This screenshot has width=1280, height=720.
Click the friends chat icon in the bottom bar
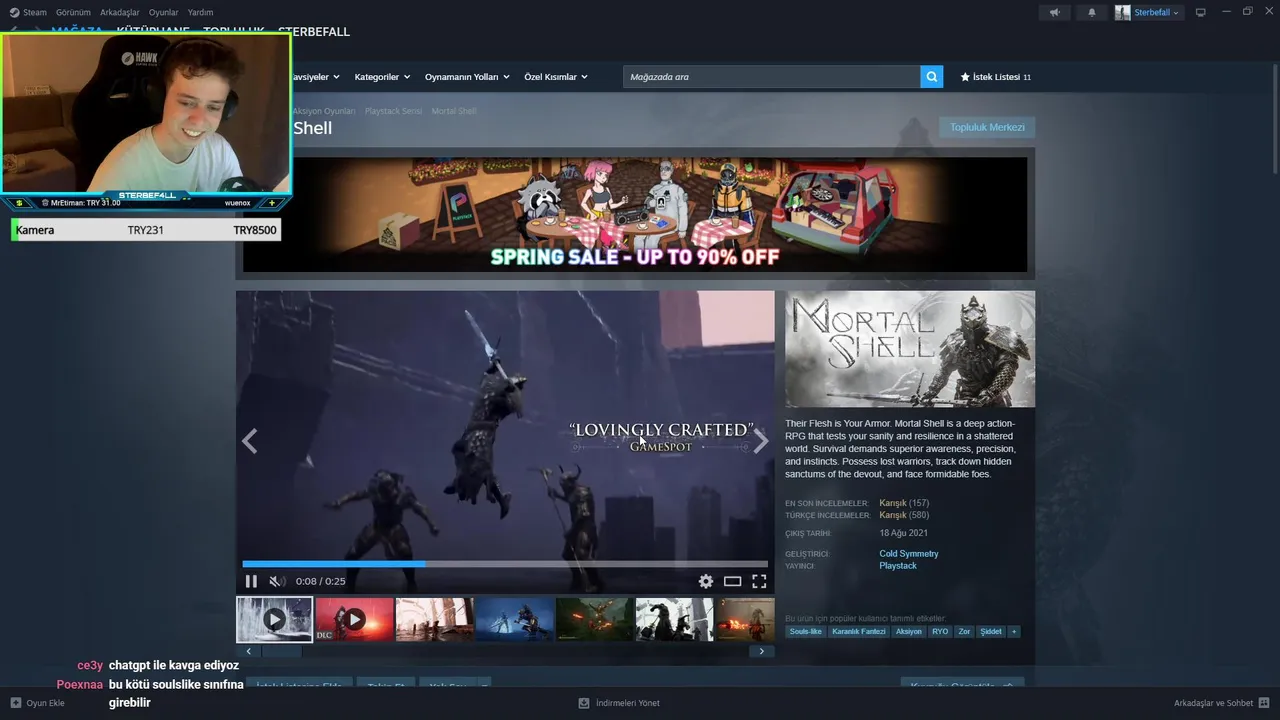1264,703
